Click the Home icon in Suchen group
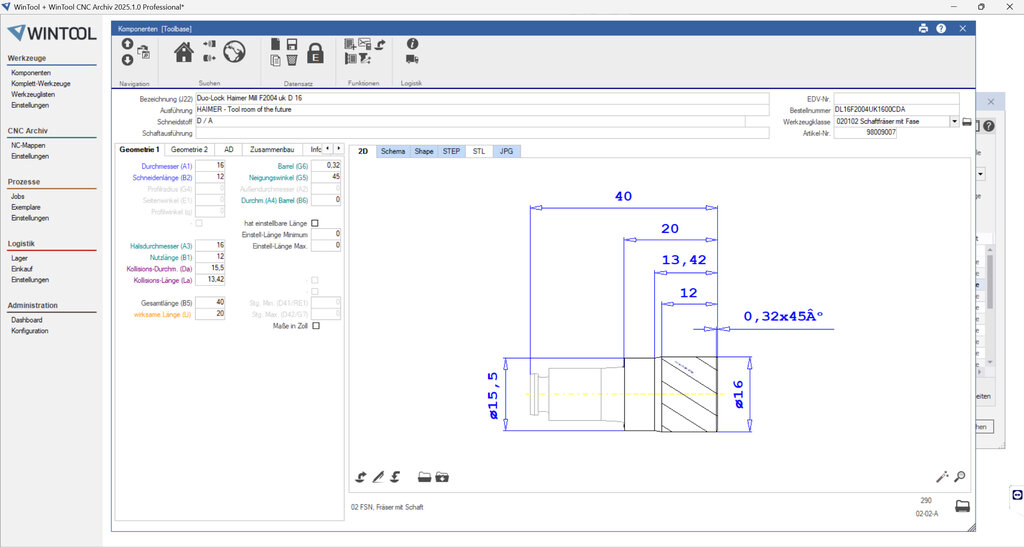 pos(184,52)
